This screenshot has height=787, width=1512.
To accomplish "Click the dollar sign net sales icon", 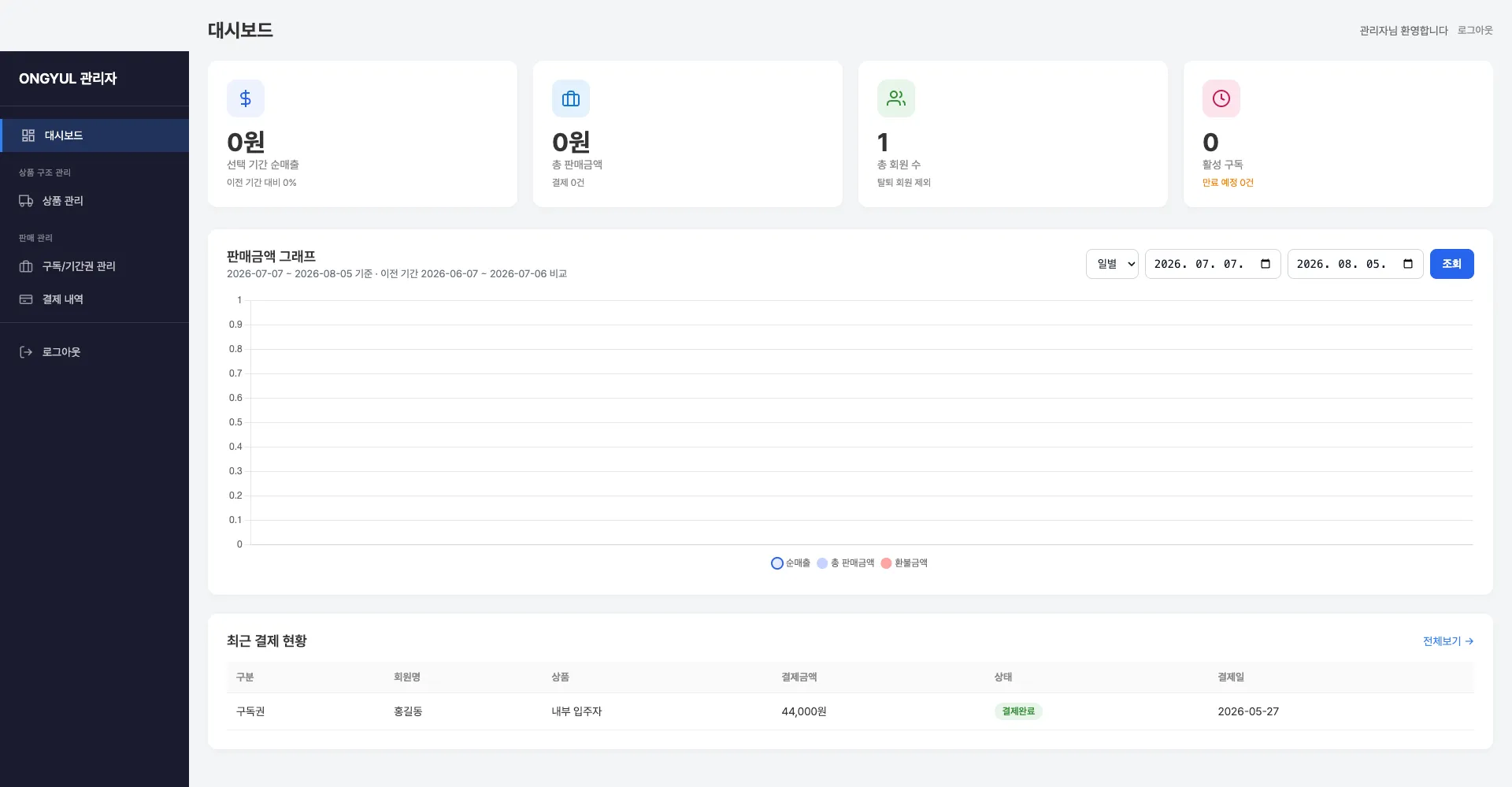I will pos(246,98).
